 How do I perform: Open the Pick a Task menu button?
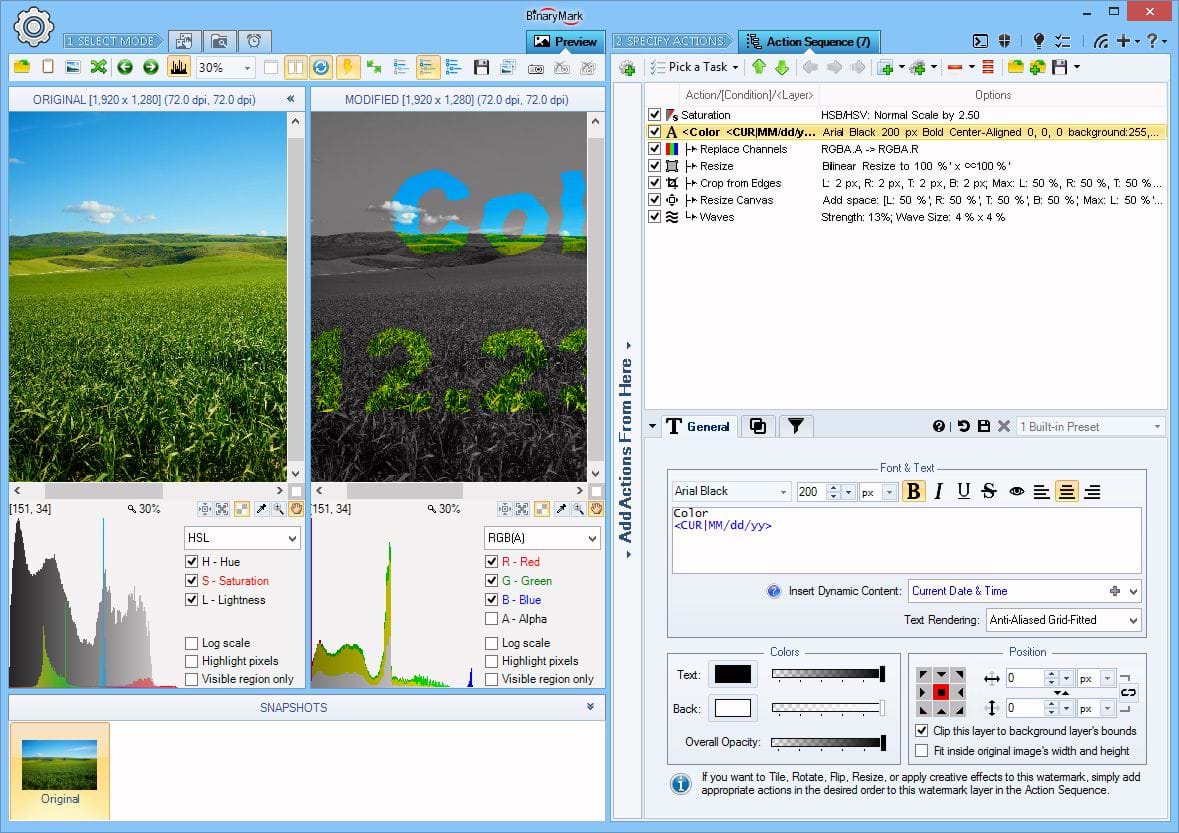coord(695,67)
